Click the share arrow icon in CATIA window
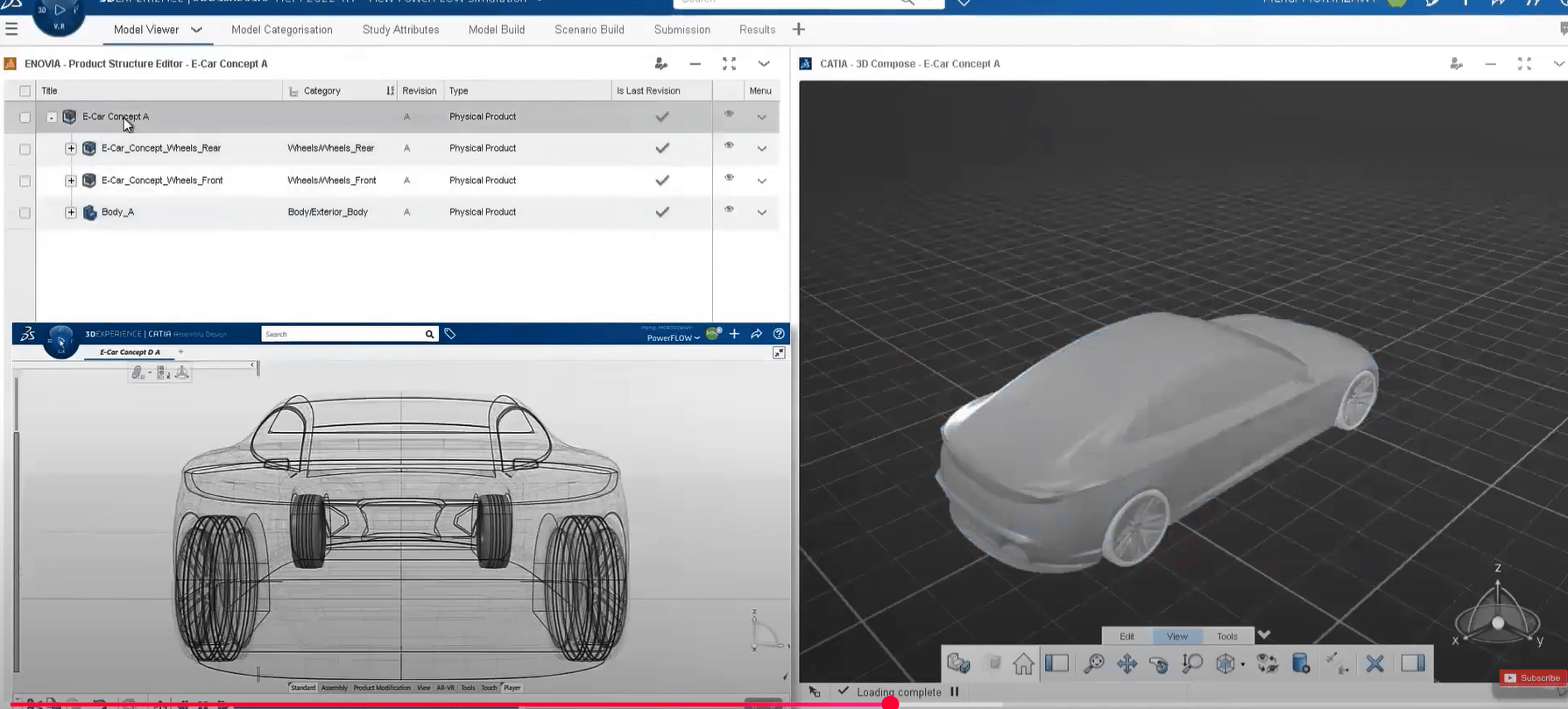Image resolution: width=1568 pixels, height=709 pixels. click(x=757, y=334)
